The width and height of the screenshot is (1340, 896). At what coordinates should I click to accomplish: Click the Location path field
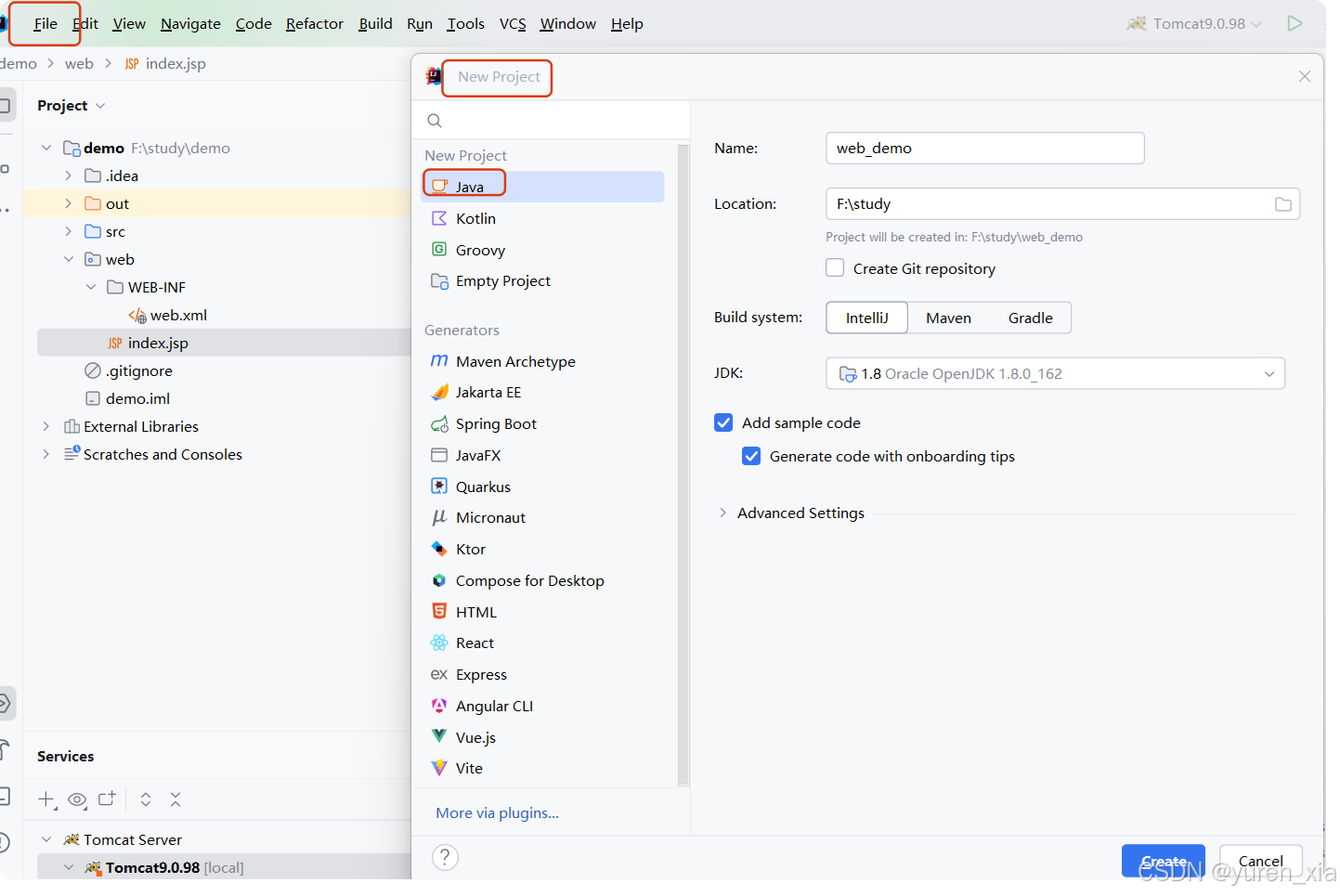click(x=1062, y=203)
